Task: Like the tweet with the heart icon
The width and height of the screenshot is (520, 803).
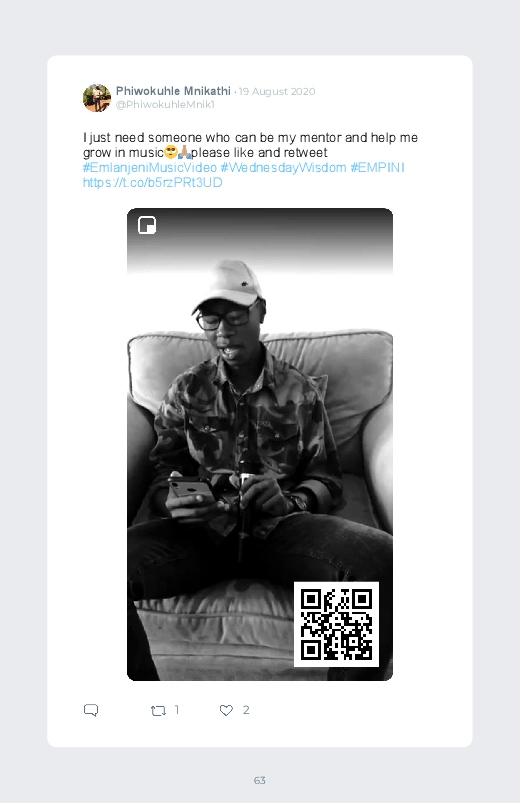Action: tap(226, 710)
